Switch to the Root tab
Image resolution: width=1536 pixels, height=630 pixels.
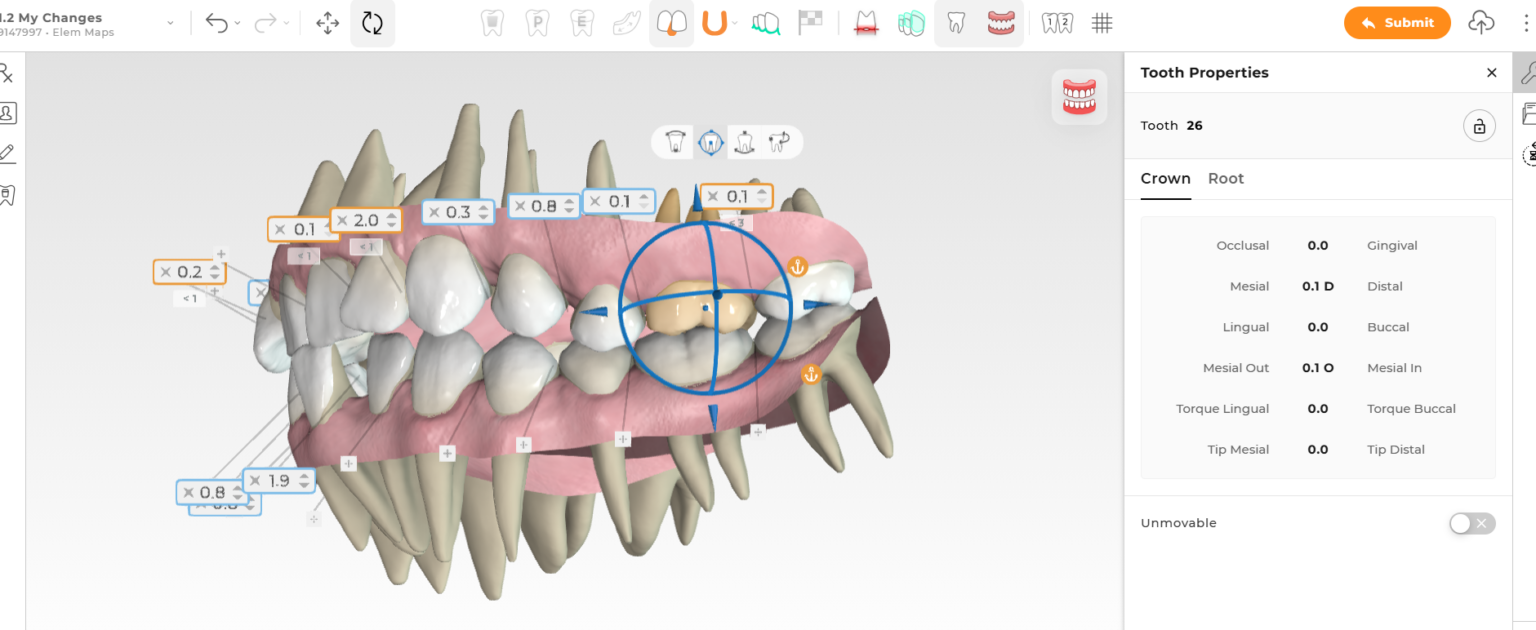coord(1225,178)
